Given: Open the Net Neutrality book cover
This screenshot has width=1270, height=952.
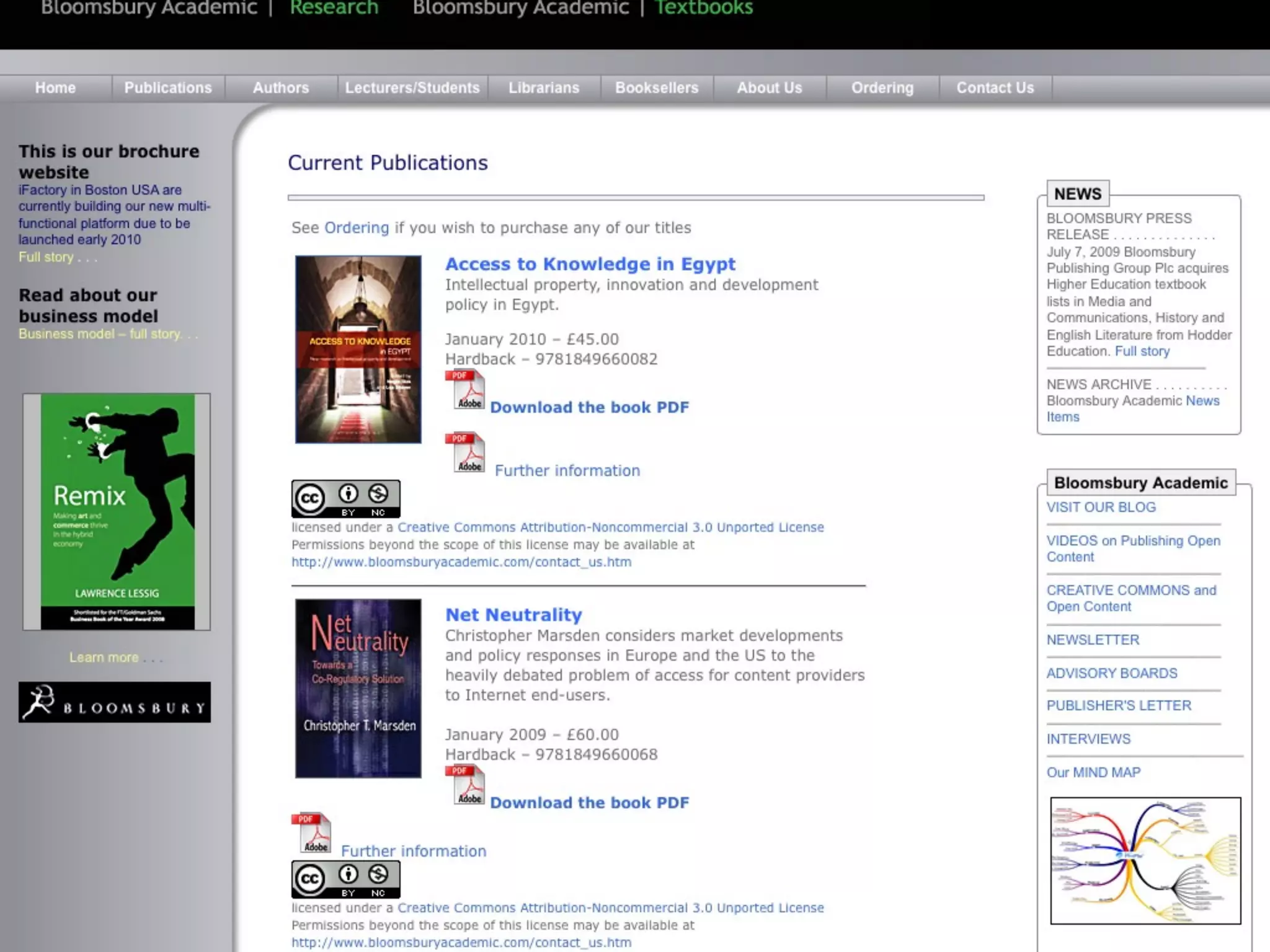Looking at the screenshot, I should (358, 689).
